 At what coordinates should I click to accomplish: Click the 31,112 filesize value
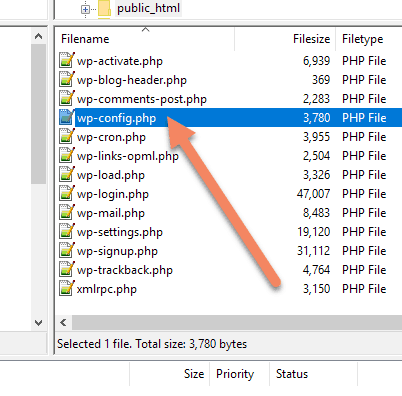[x=313, y=251]
